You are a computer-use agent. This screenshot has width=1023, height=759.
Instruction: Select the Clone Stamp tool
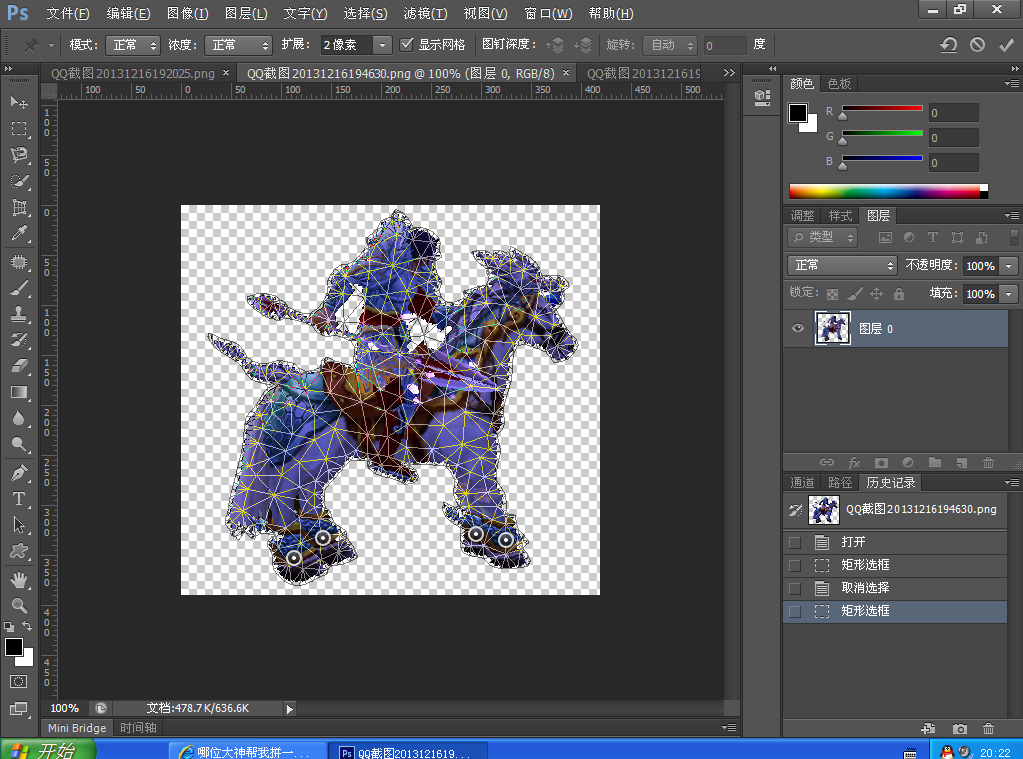(19, 314)
